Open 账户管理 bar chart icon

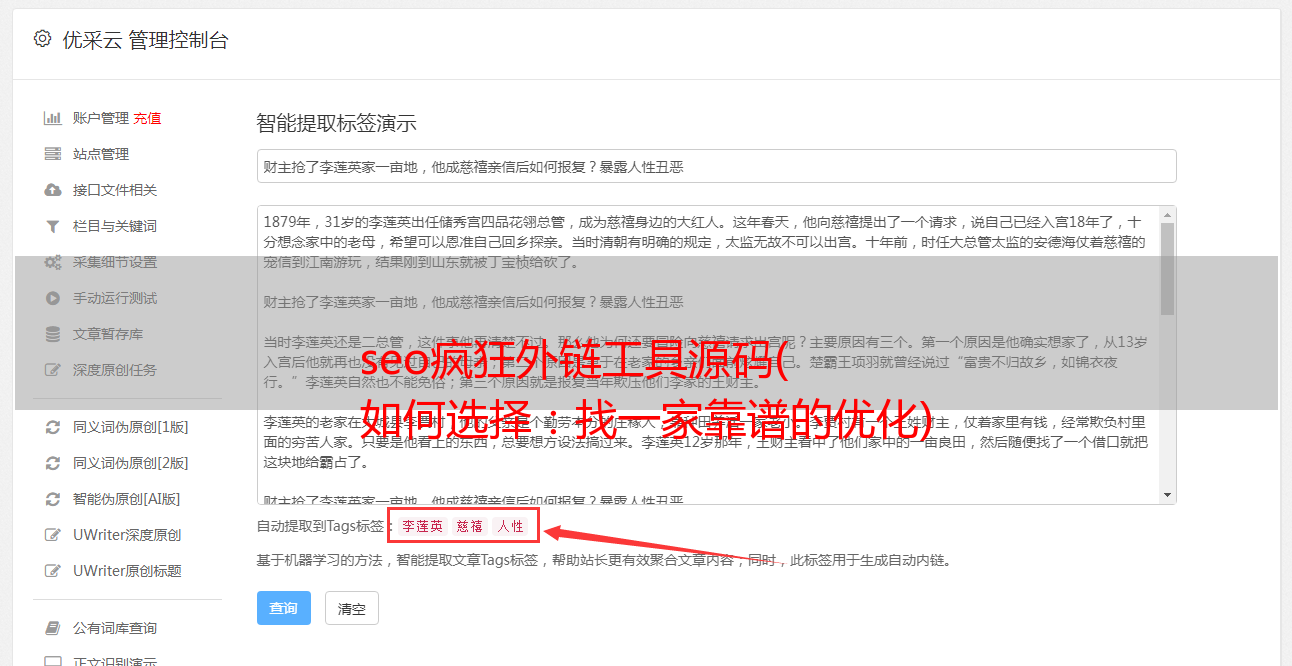(52, 118)
